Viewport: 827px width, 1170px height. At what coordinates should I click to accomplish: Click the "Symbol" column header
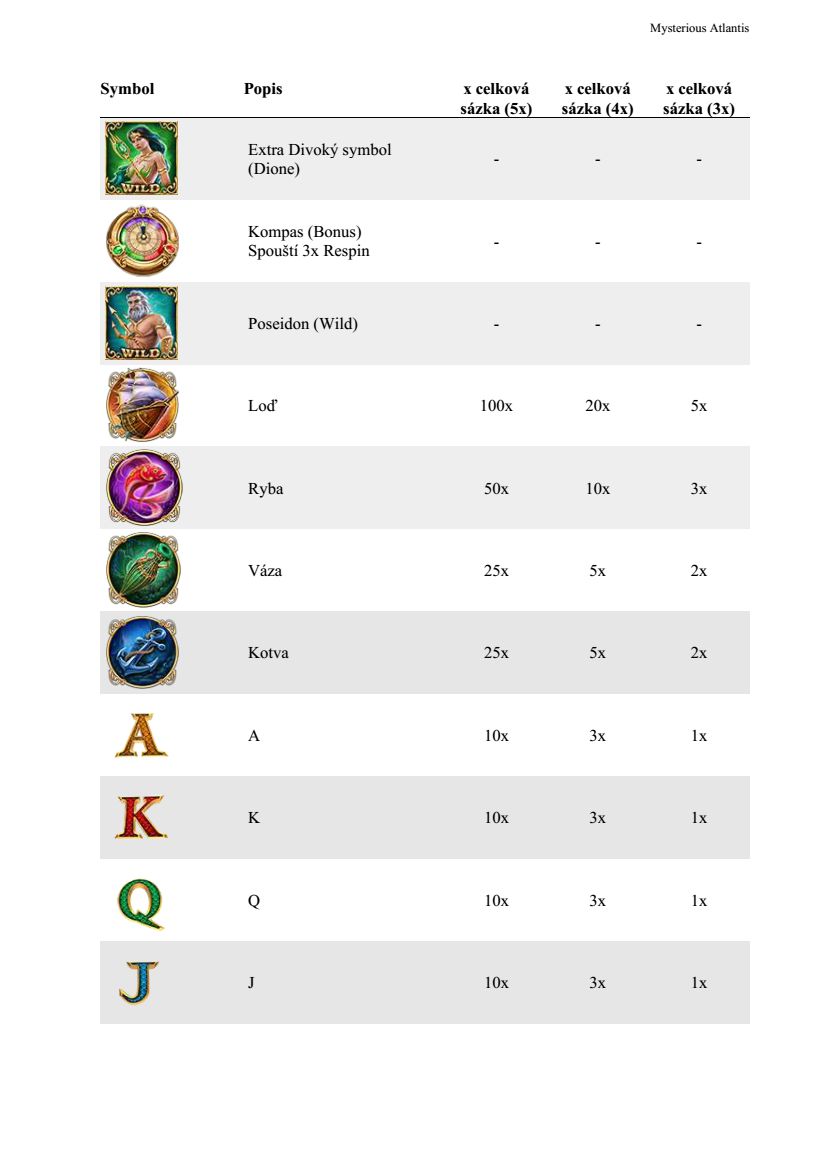pos(127,89)
